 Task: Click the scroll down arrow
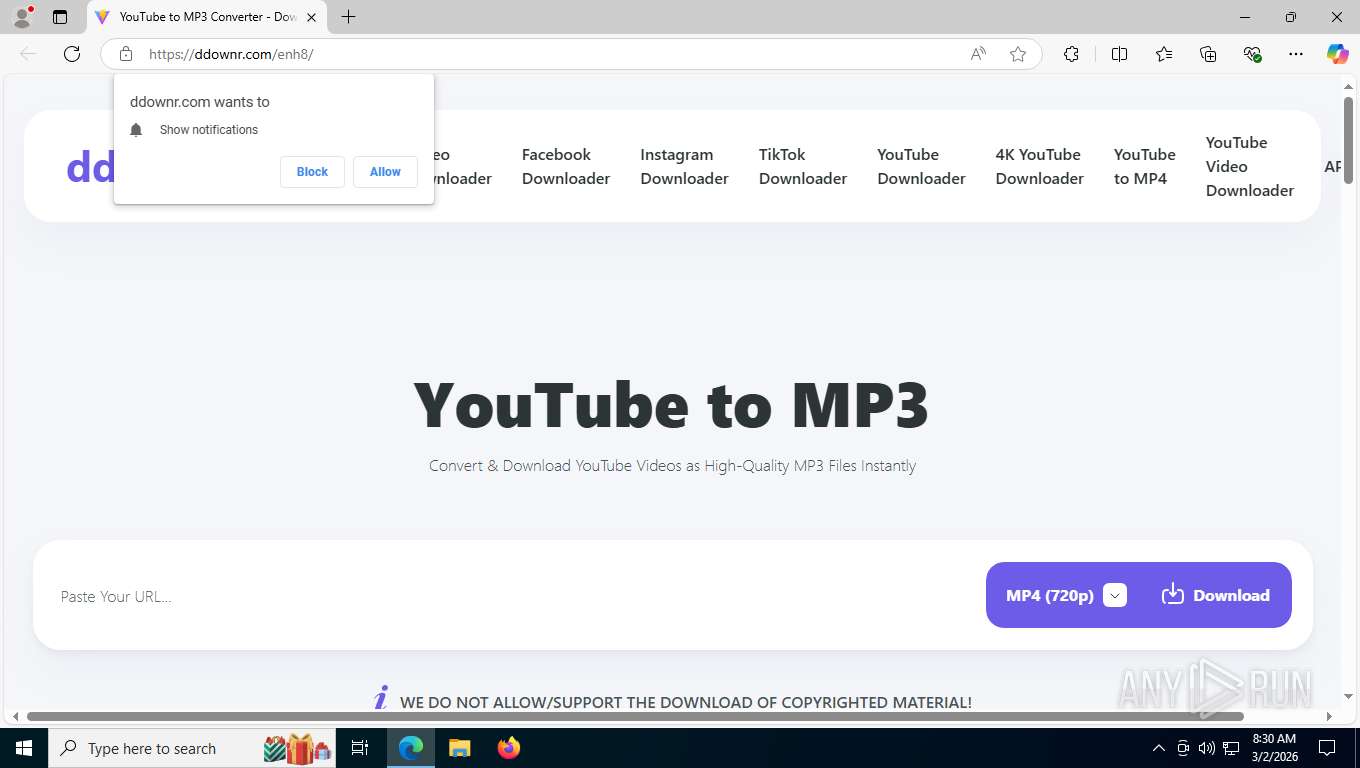tap(1348, 696)
